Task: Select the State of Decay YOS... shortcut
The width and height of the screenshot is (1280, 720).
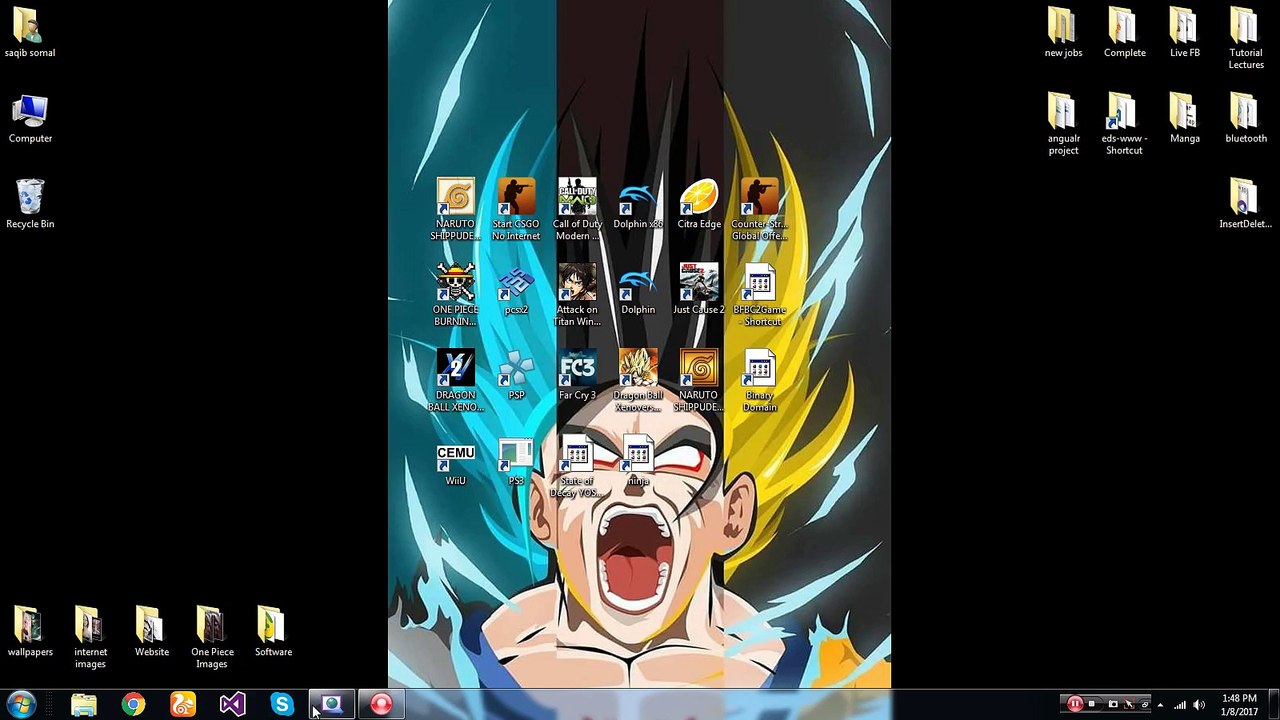Action: [x=577, y=467]
